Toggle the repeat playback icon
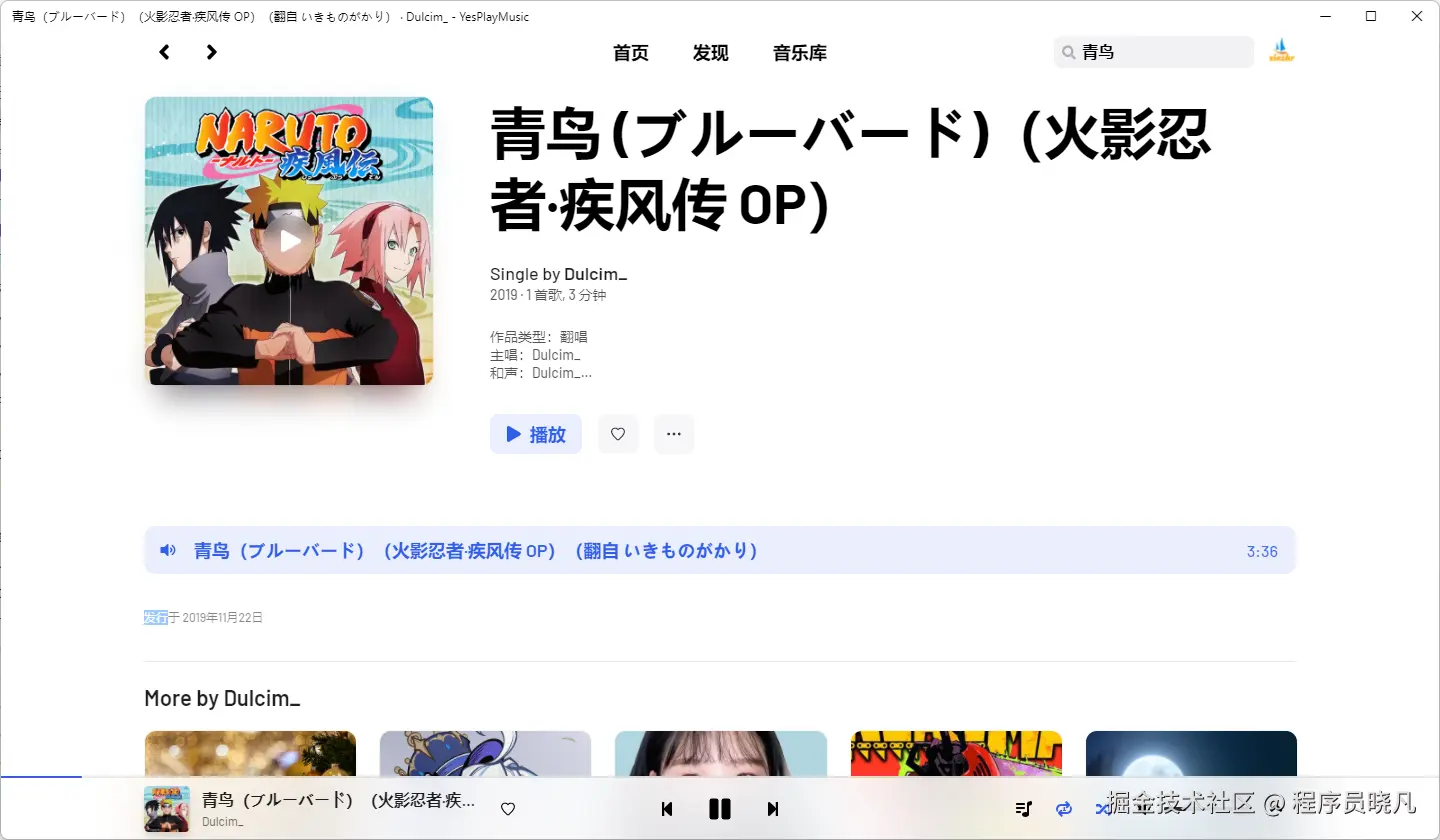This screenshot has height=840, width=1440. pos(1063,809)
